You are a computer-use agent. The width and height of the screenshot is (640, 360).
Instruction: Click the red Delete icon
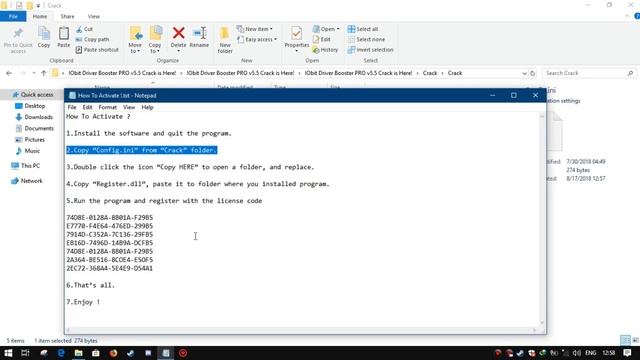178,33
